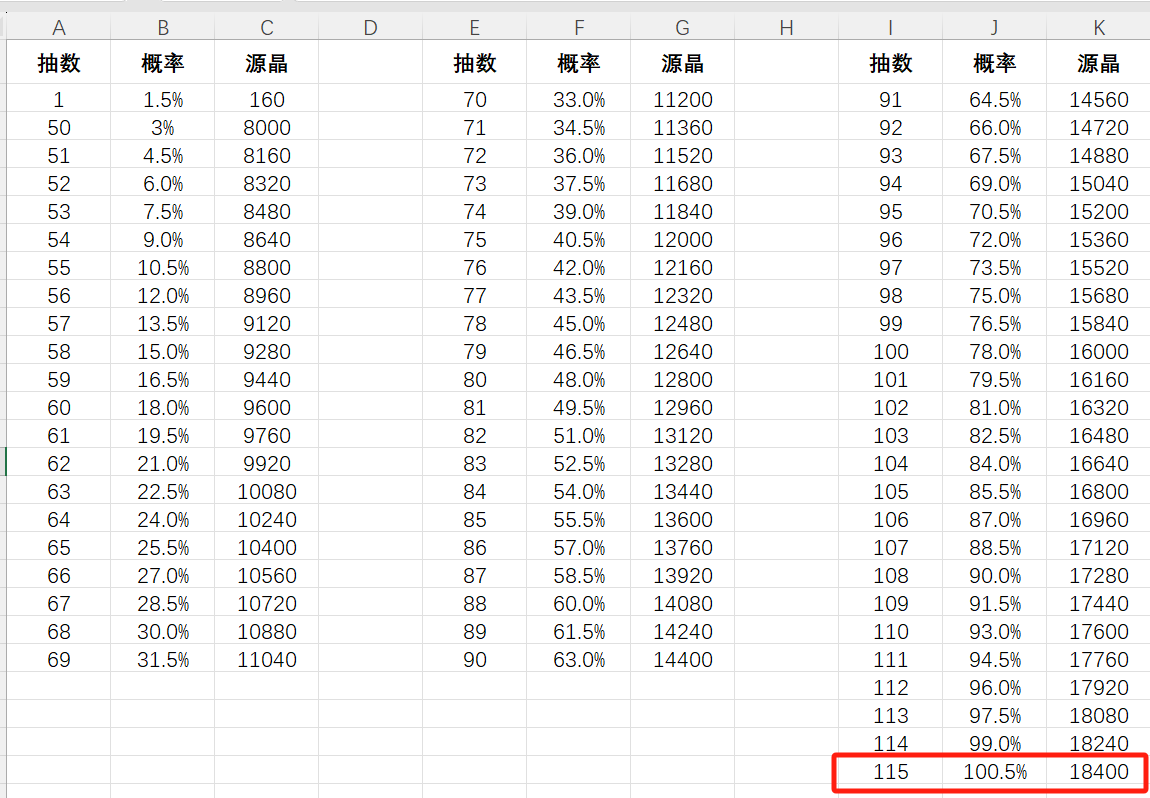The image size is (1150, 798).
Task: Click the cell containing 18240
Action: [1099, 743]
